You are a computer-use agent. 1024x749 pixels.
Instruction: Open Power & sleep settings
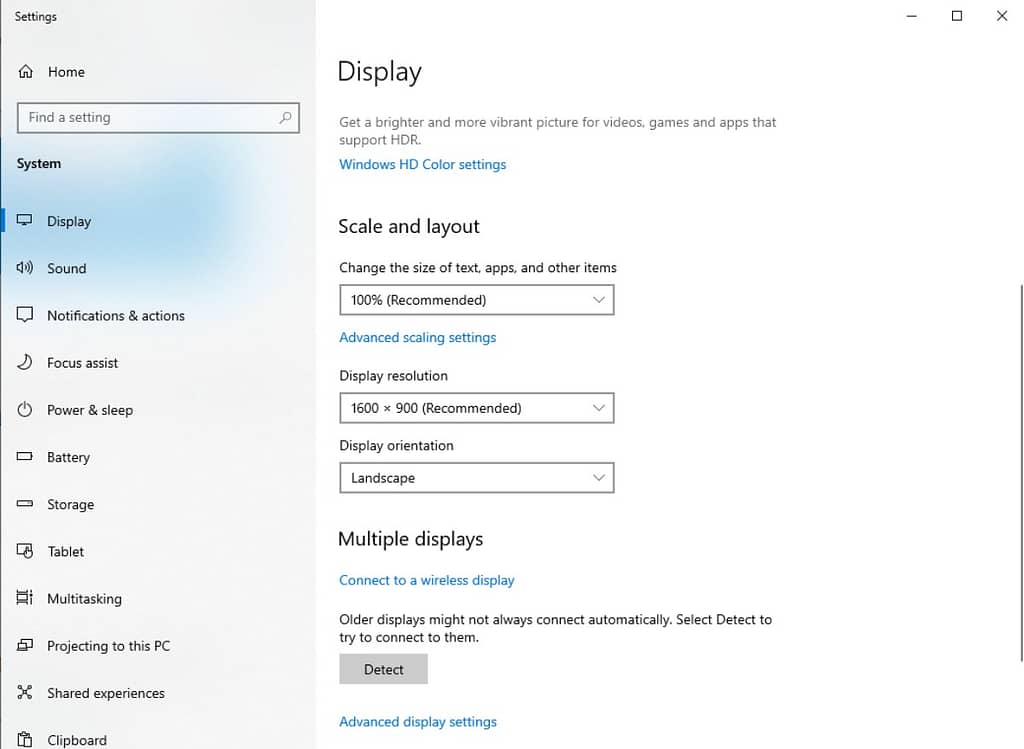pyautogui.click(x=90, y=410)
